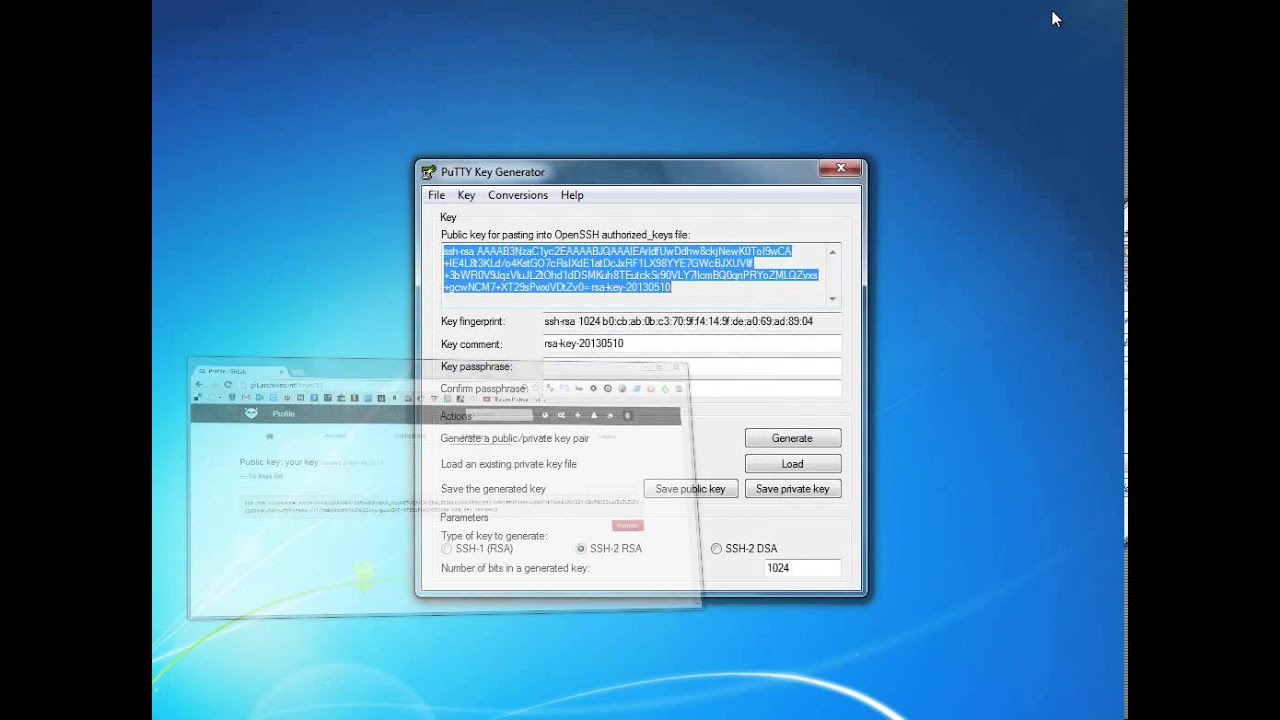The height and width of the screenshot is (720, 1280).
Task: Click the Key passphrase field
Action: [691, 367]
